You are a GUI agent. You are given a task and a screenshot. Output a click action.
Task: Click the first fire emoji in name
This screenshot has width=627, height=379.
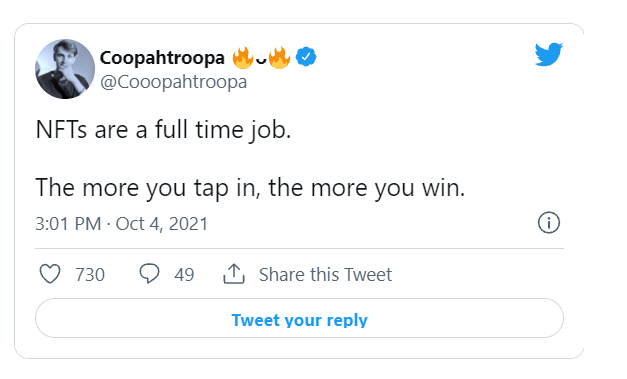243,57
